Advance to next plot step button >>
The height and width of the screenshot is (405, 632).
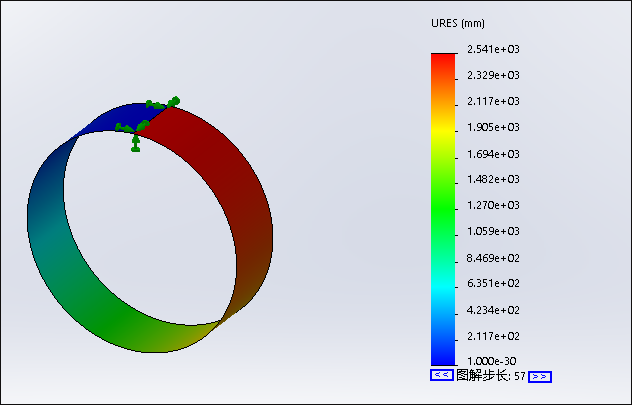coord(540,377)
